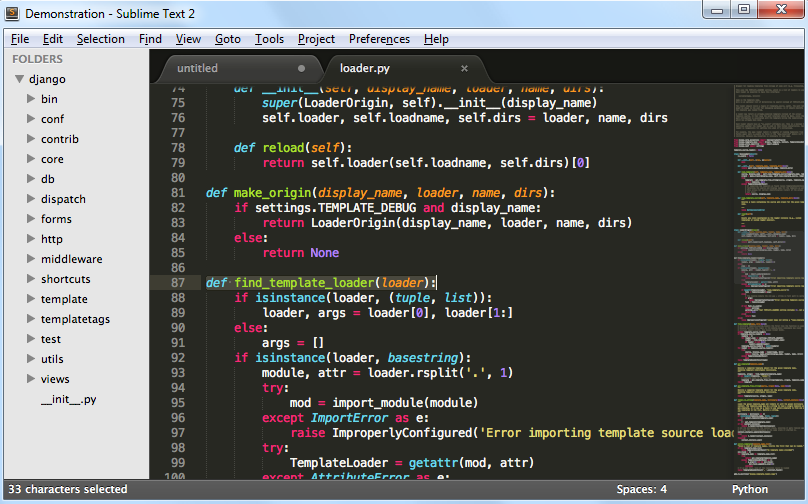This screenshot has height=504, width=808.
Task: Close the Sublime Text window
Action: tap(781, 10)
